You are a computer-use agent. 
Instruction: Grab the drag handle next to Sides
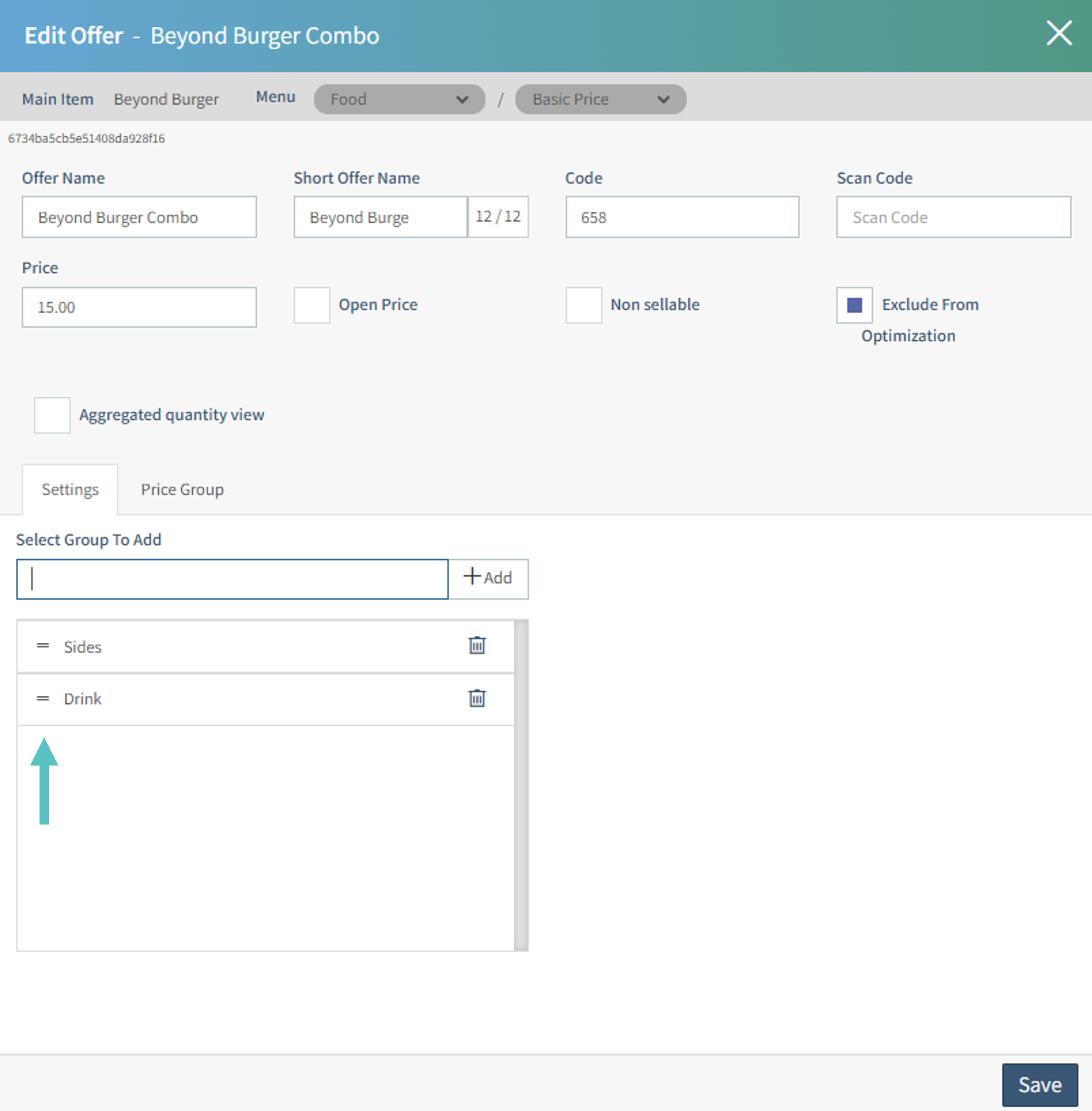click(x=43, y=646)
